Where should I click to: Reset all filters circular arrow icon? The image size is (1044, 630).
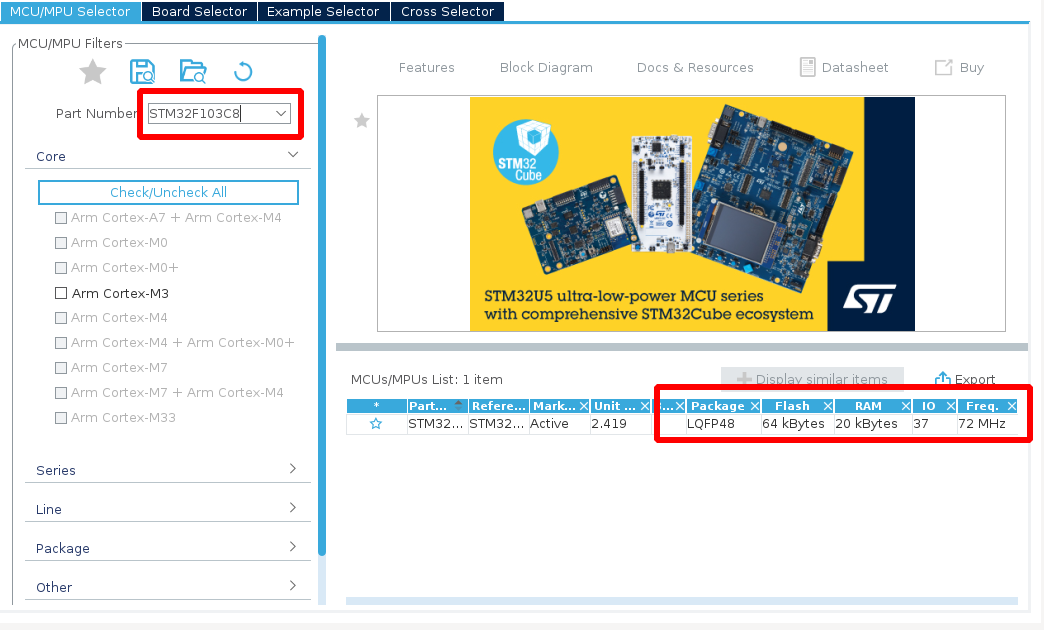[243, 71]
